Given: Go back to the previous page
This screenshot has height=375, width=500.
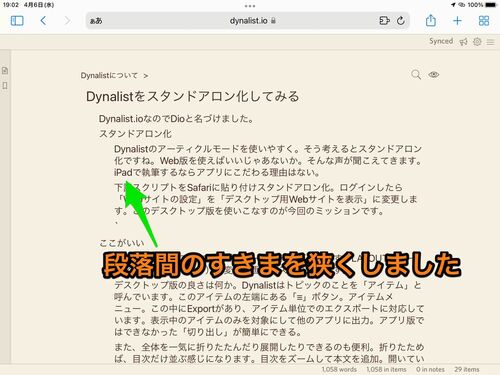Looking at the screenshot, I should [43, 21].
